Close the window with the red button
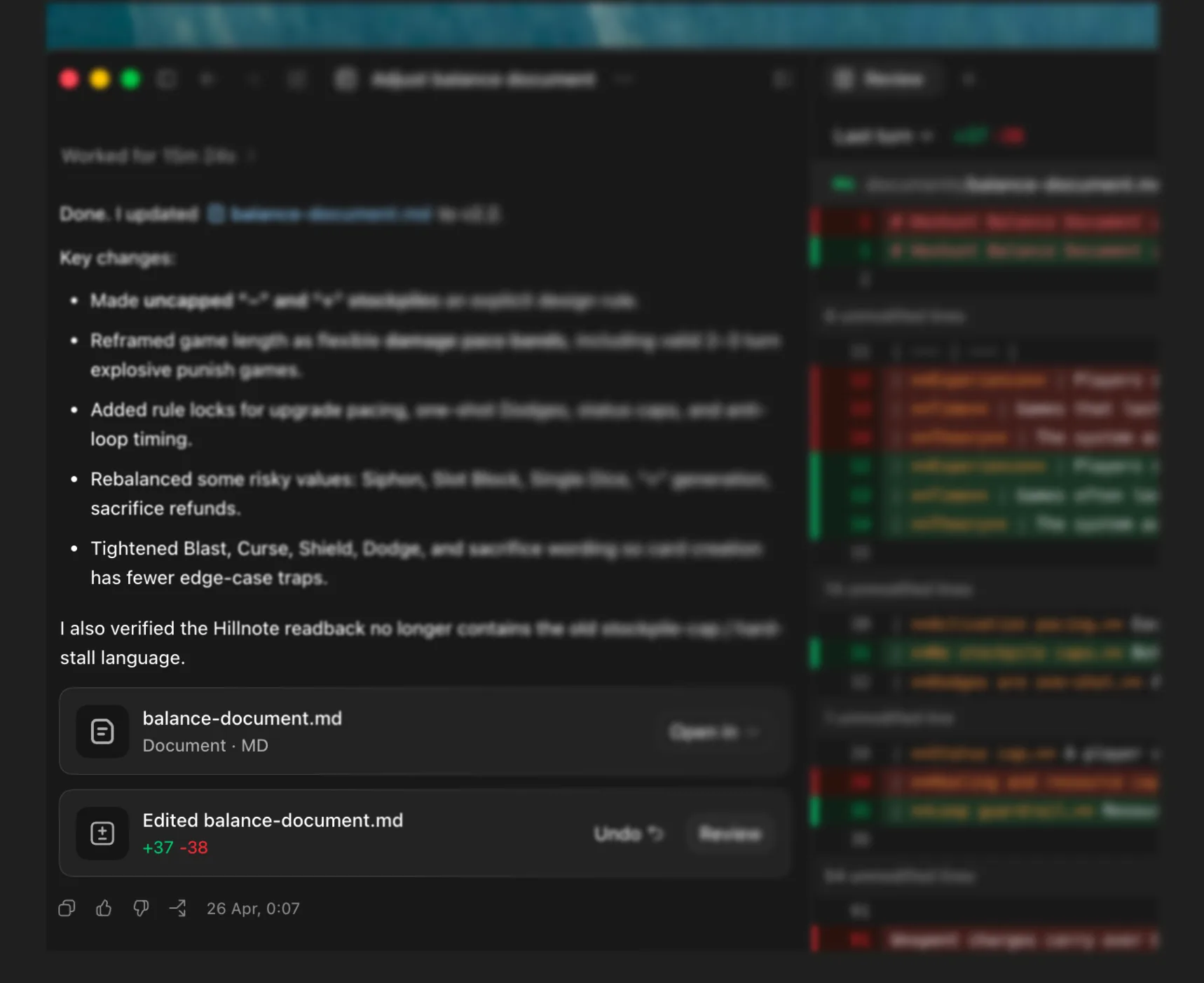This screenshot has width=1204, height=983. (69, 79)
